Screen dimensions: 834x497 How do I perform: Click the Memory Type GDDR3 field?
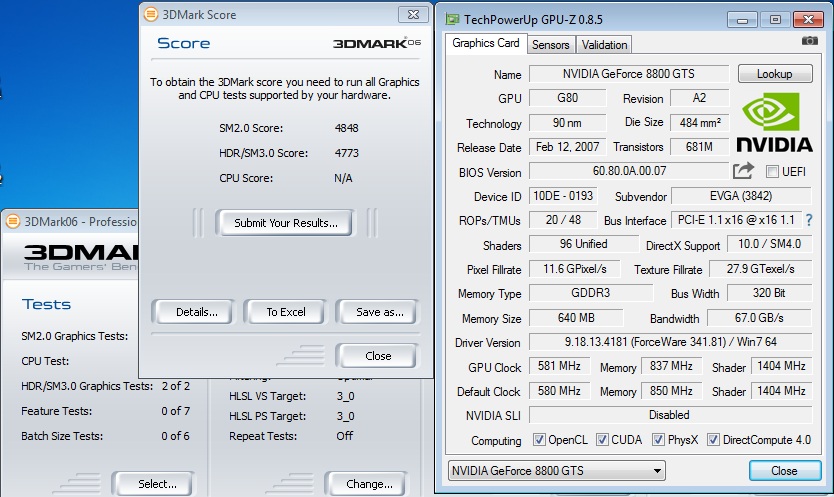590,293
